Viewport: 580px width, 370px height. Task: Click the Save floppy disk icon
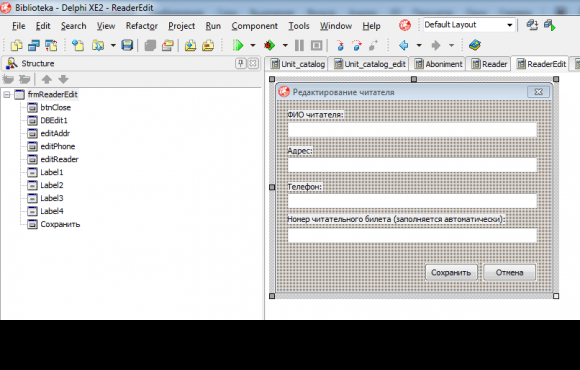(x=127, y=46)
